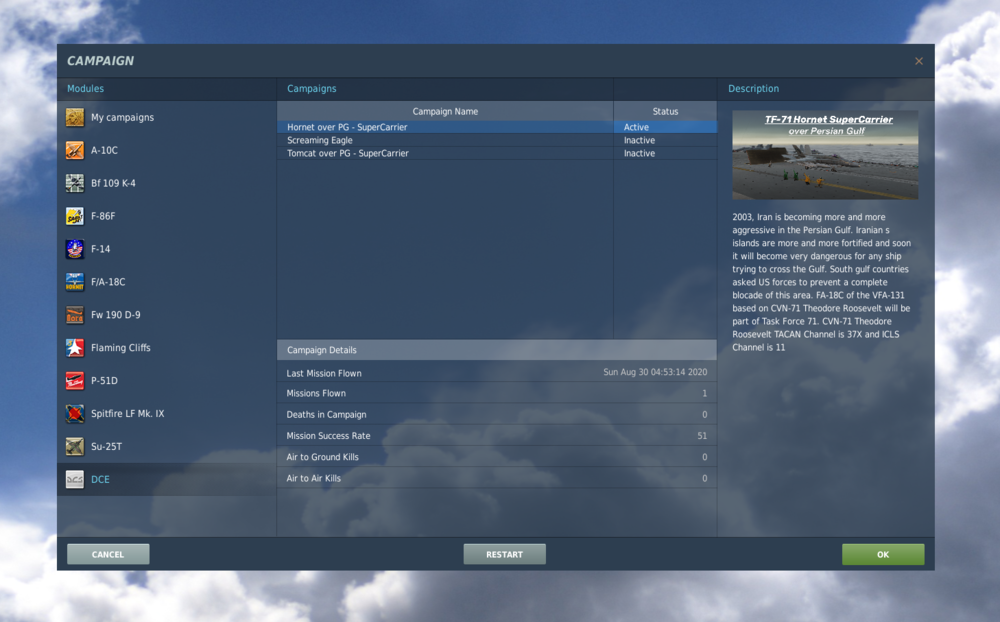Choose the A-10C module label
Image resolution: width=1000 pixels, height=622 pixels.
[x=104, y=151]
